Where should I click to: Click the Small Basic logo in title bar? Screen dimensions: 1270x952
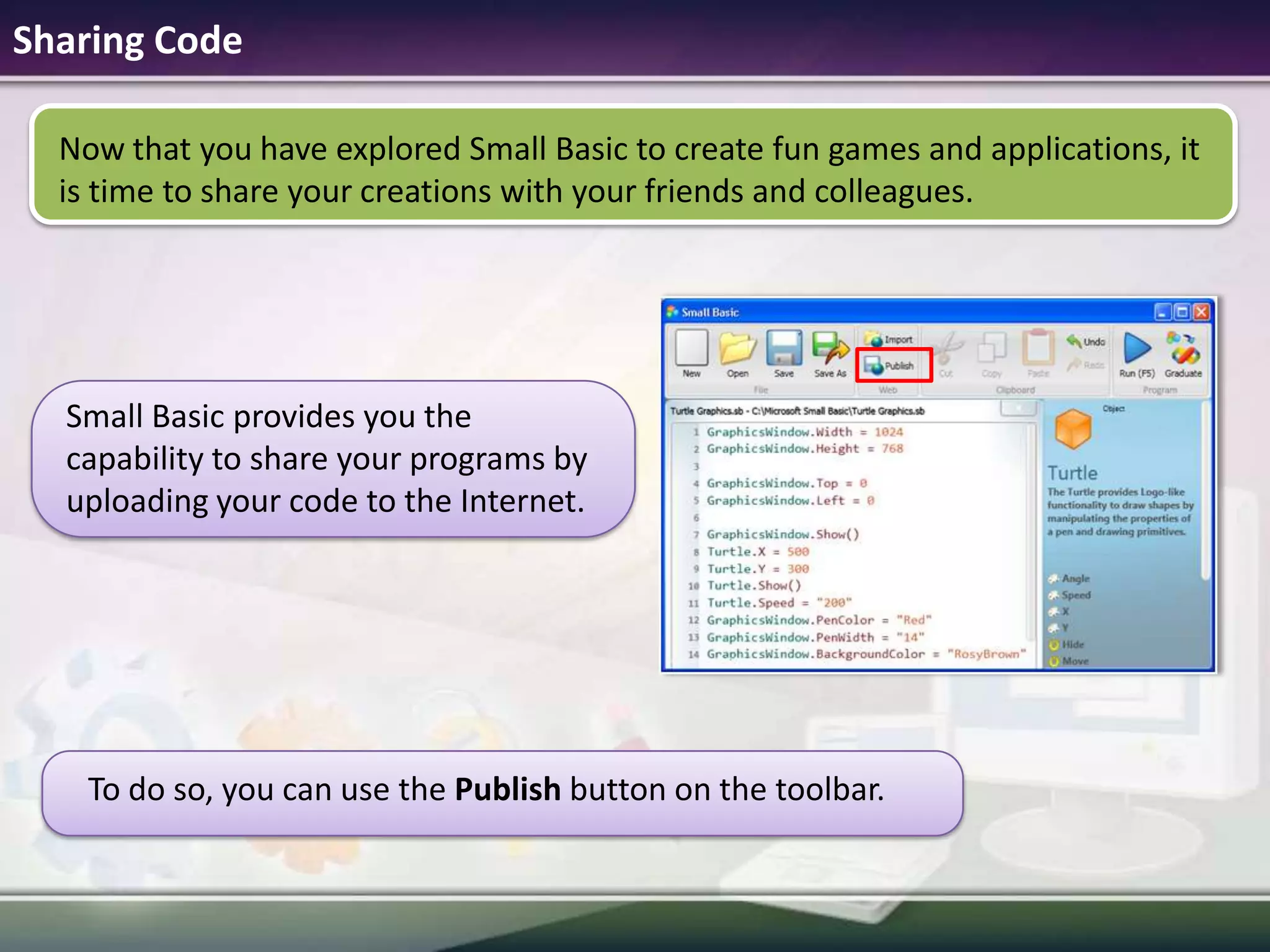[672, 312]
